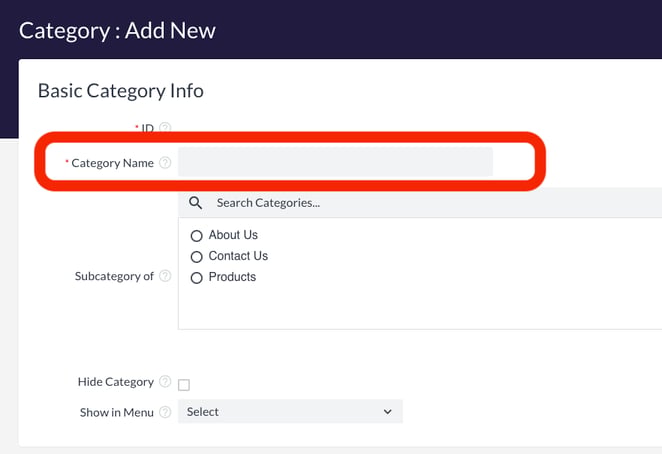Screen dimensions: 662x454
Task: Click the Hide Category label text
Action: click(115, 382)
